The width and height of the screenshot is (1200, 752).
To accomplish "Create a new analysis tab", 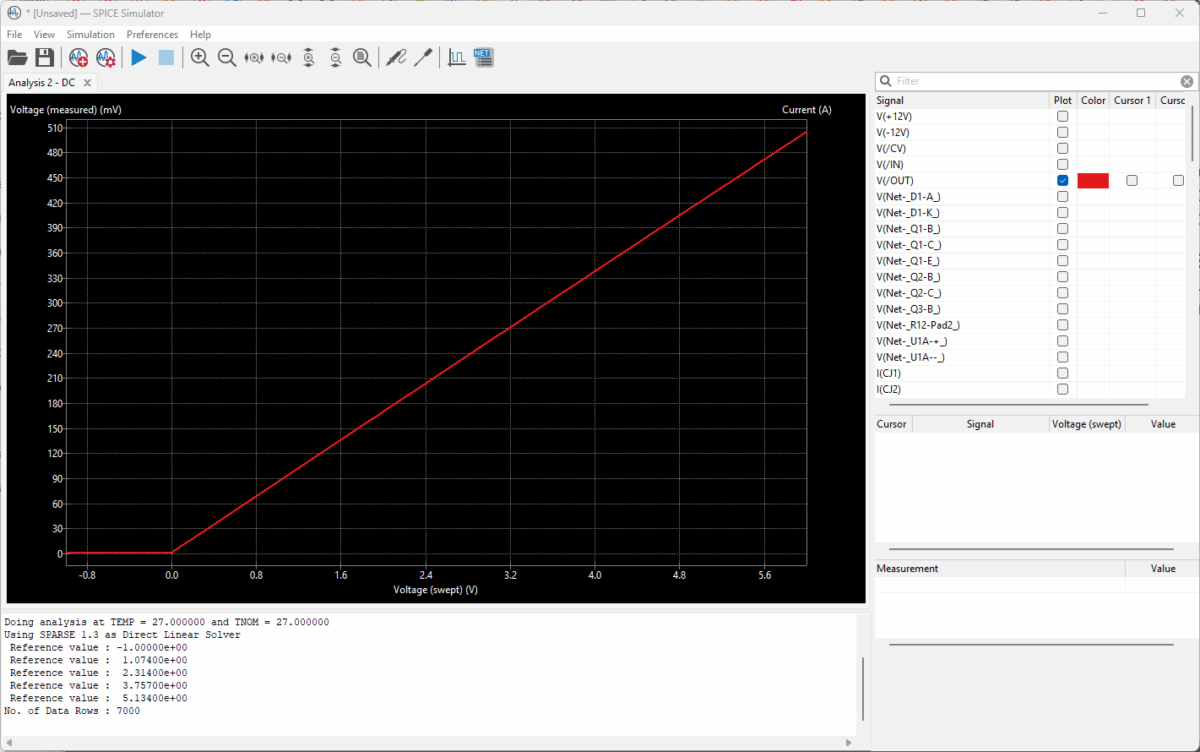I will tap(79, 58).
